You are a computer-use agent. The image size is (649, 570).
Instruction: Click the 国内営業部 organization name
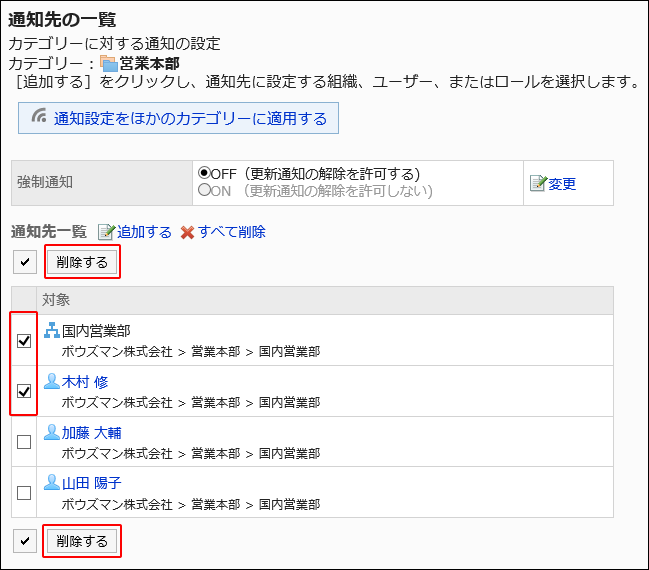point(96,331)
